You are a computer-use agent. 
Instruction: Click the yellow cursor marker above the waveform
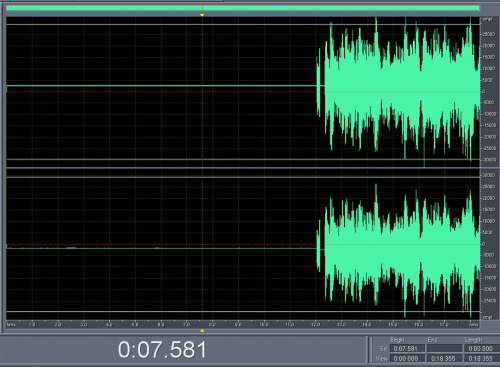(x=202, y=15)
